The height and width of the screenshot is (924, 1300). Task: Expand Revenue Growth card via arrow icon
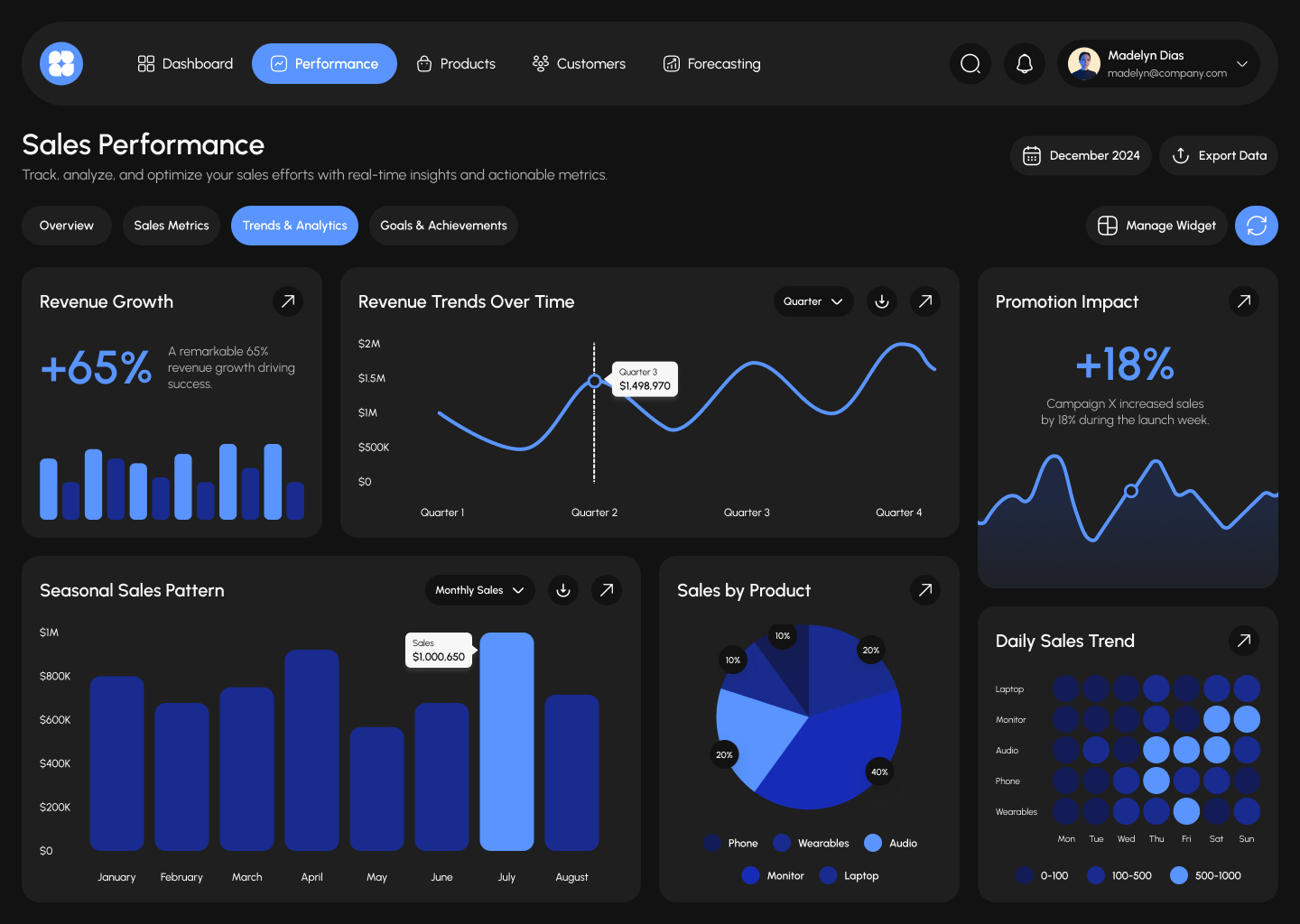[287, 301]
